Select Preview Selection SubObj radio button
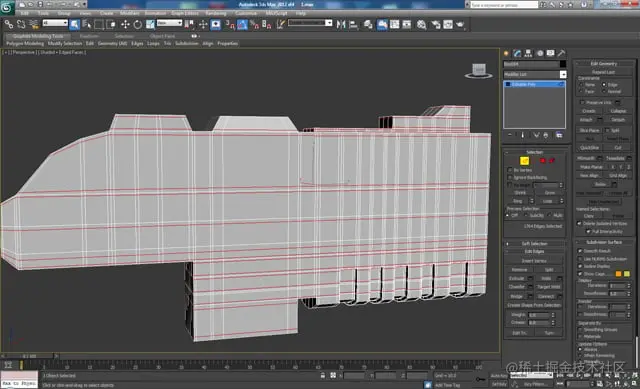This screenshot has height=389, width=640. [x=526, y=215]
